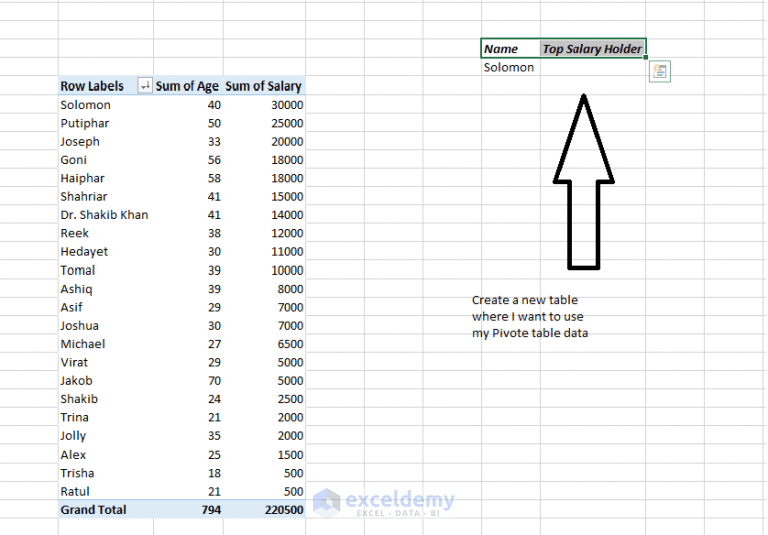Click the salary value 12000
768x535 pixels.
click(288, 233)
